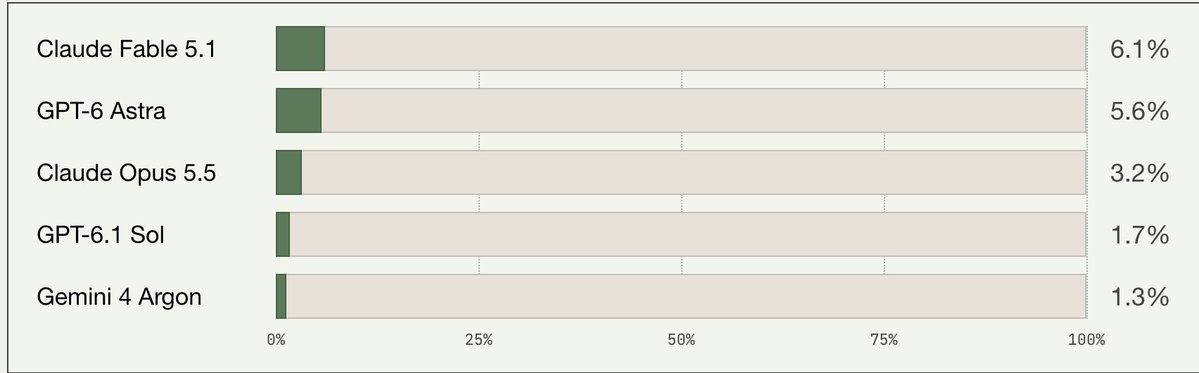
Task: Click the 75% axis tick label
Action: click(x=884, y=340)
